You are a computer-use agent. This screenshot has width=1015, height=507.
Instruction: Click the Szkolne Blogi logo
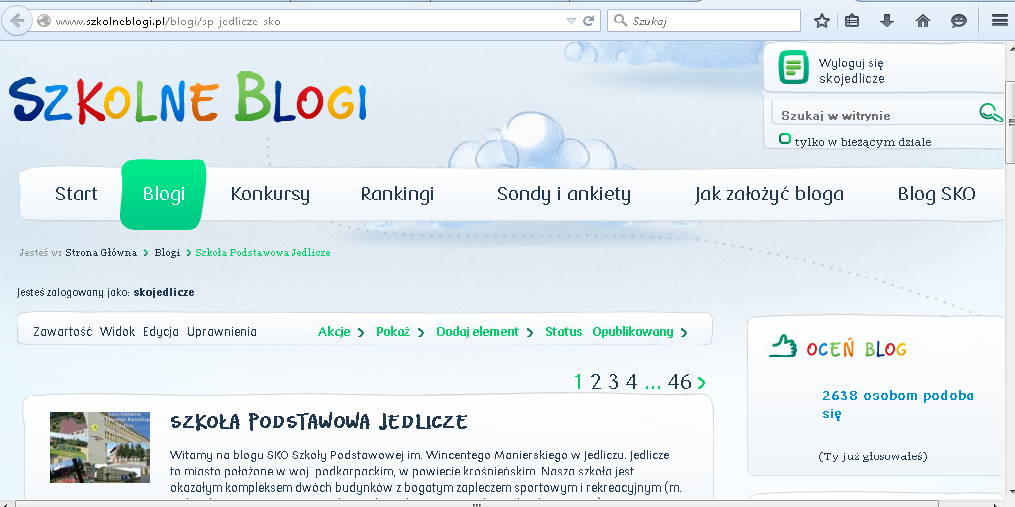pos(188,98)
